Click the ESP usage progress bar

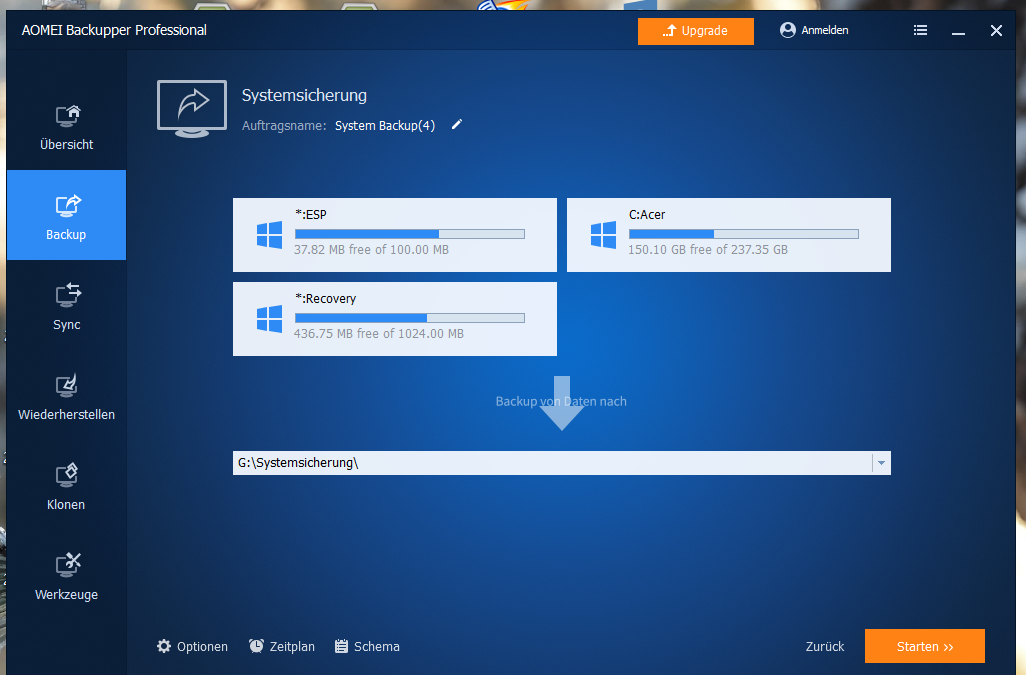(x=410, y=234)
